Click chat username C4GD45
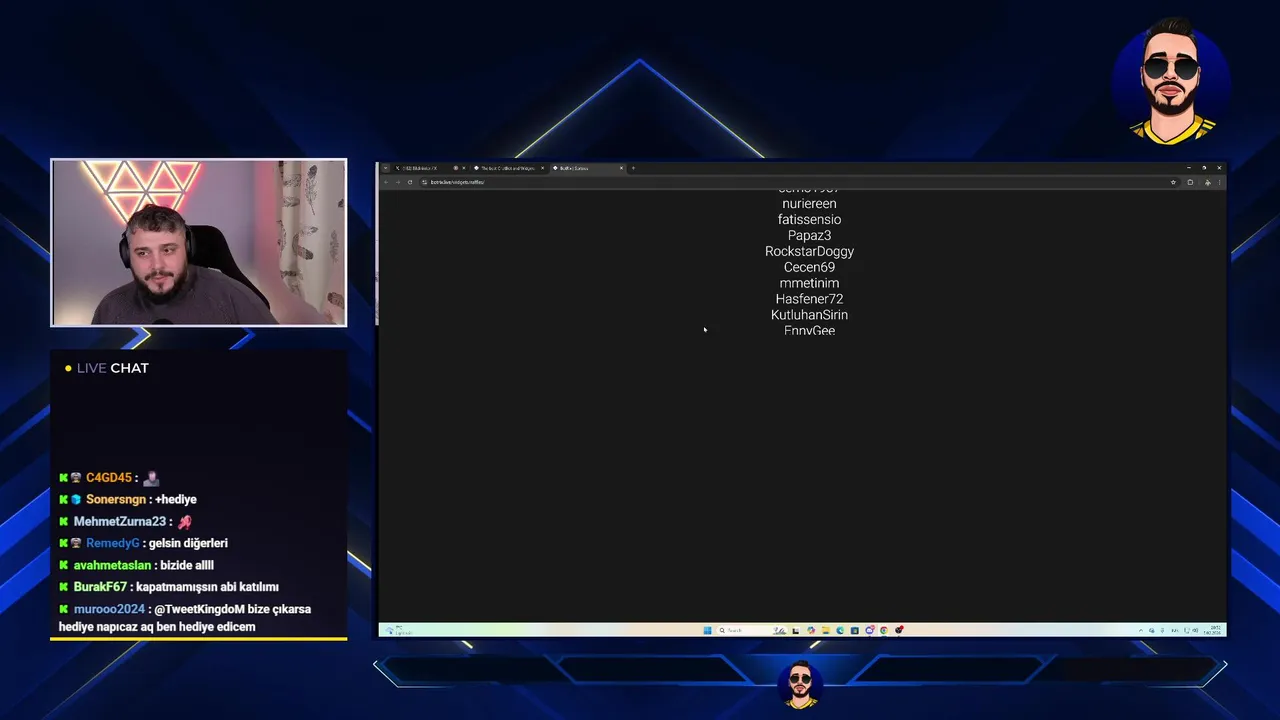This screenshot has width=1280, height=720. (x=109, y=478)
